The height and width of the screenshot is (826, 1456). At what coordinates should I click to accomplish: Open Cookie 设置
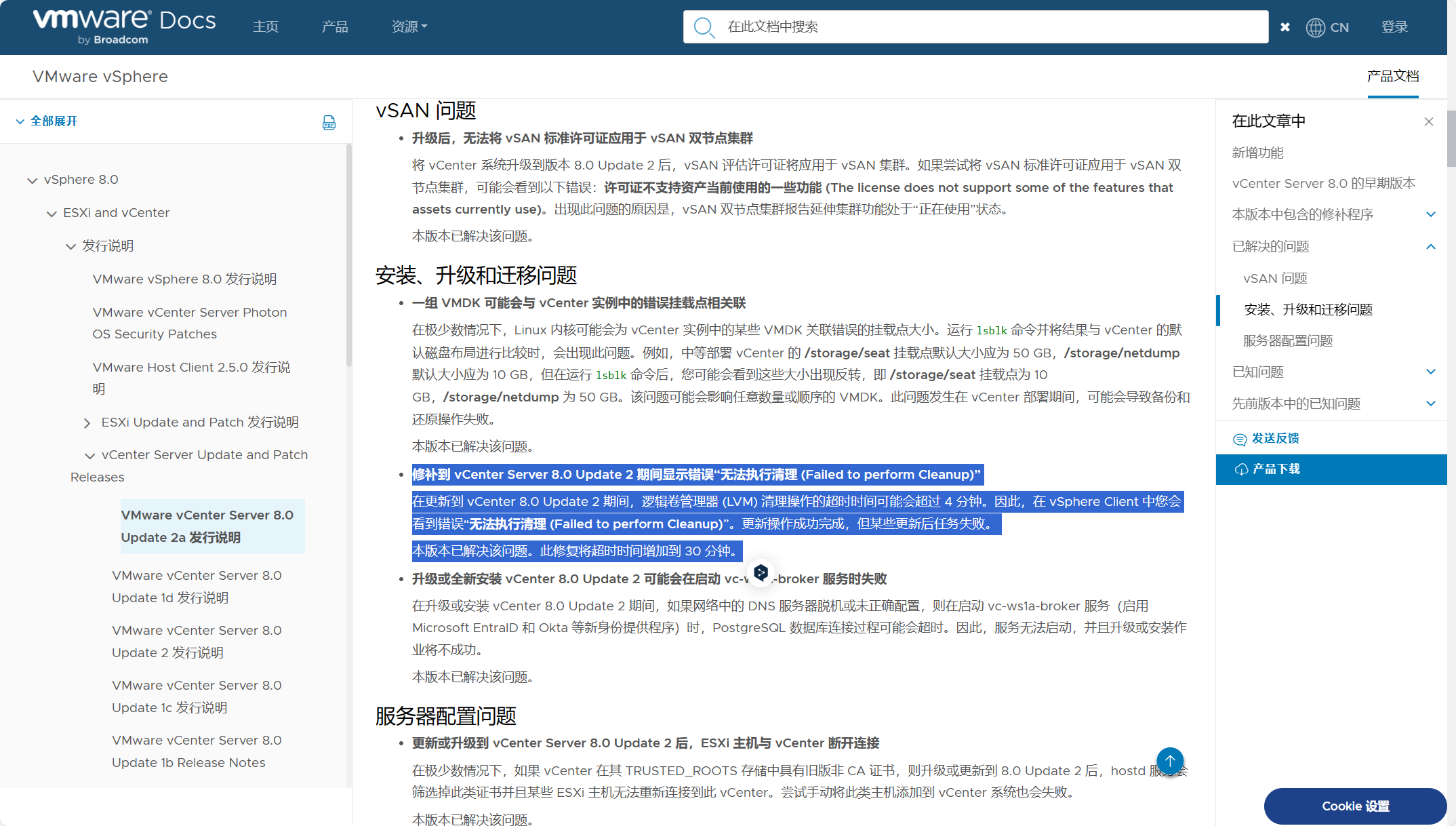coord(1356,806)
